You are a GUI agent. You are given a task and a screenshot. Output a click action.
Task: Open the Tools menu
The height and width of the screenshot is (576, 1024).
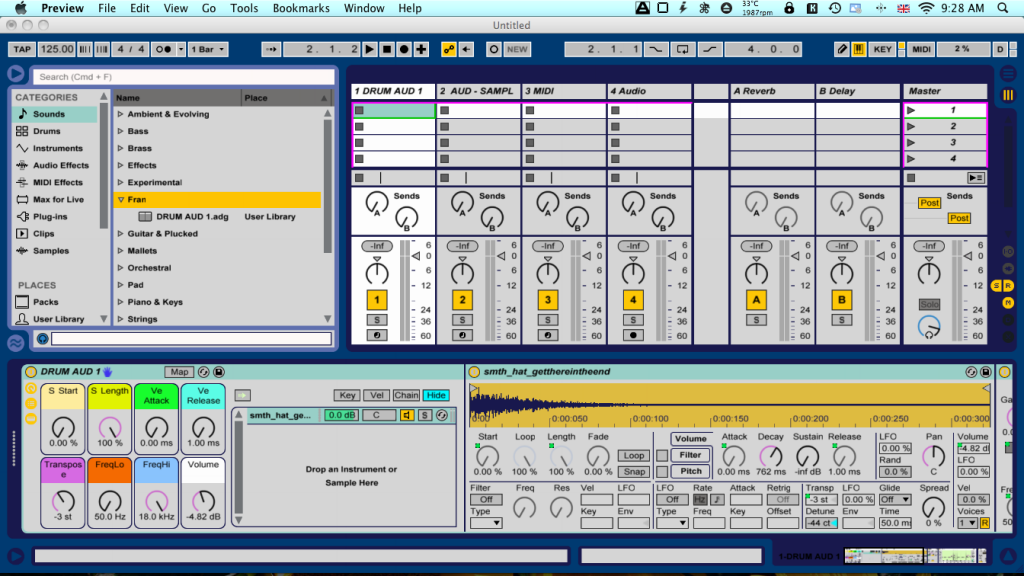pos(244,8)
